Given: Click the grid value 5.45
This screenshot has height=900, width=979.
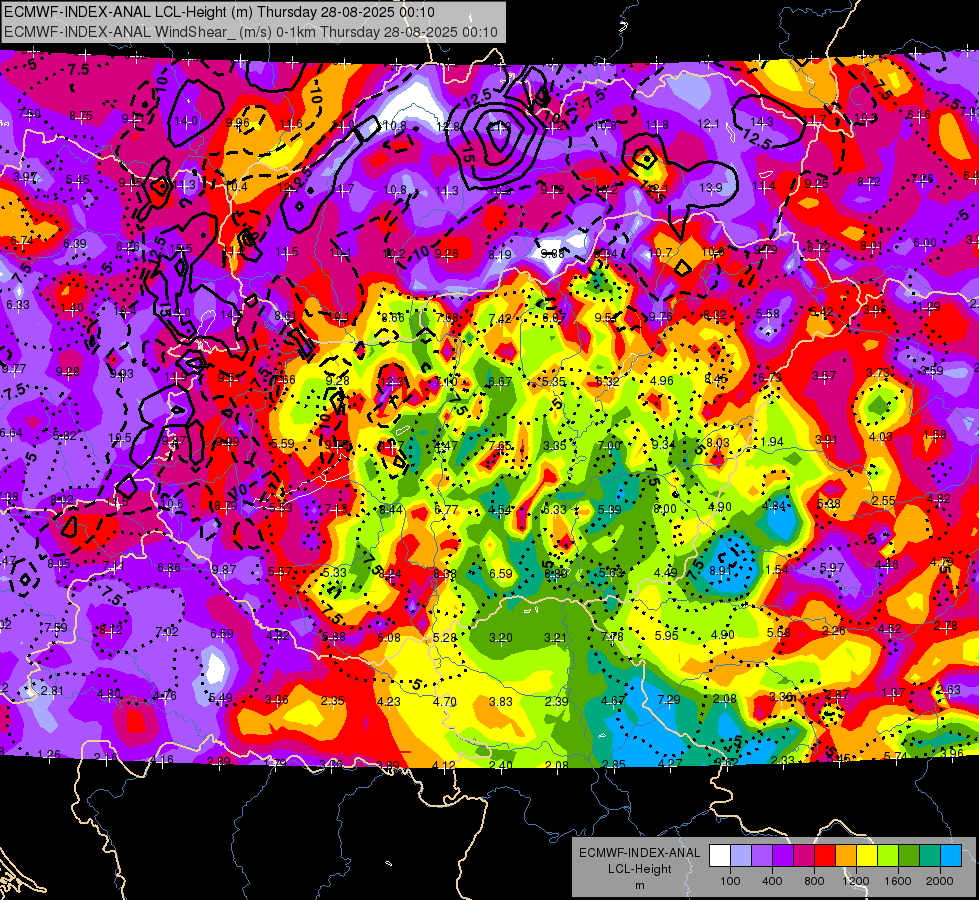Looking at the screenshot, I should coord(77,180).
